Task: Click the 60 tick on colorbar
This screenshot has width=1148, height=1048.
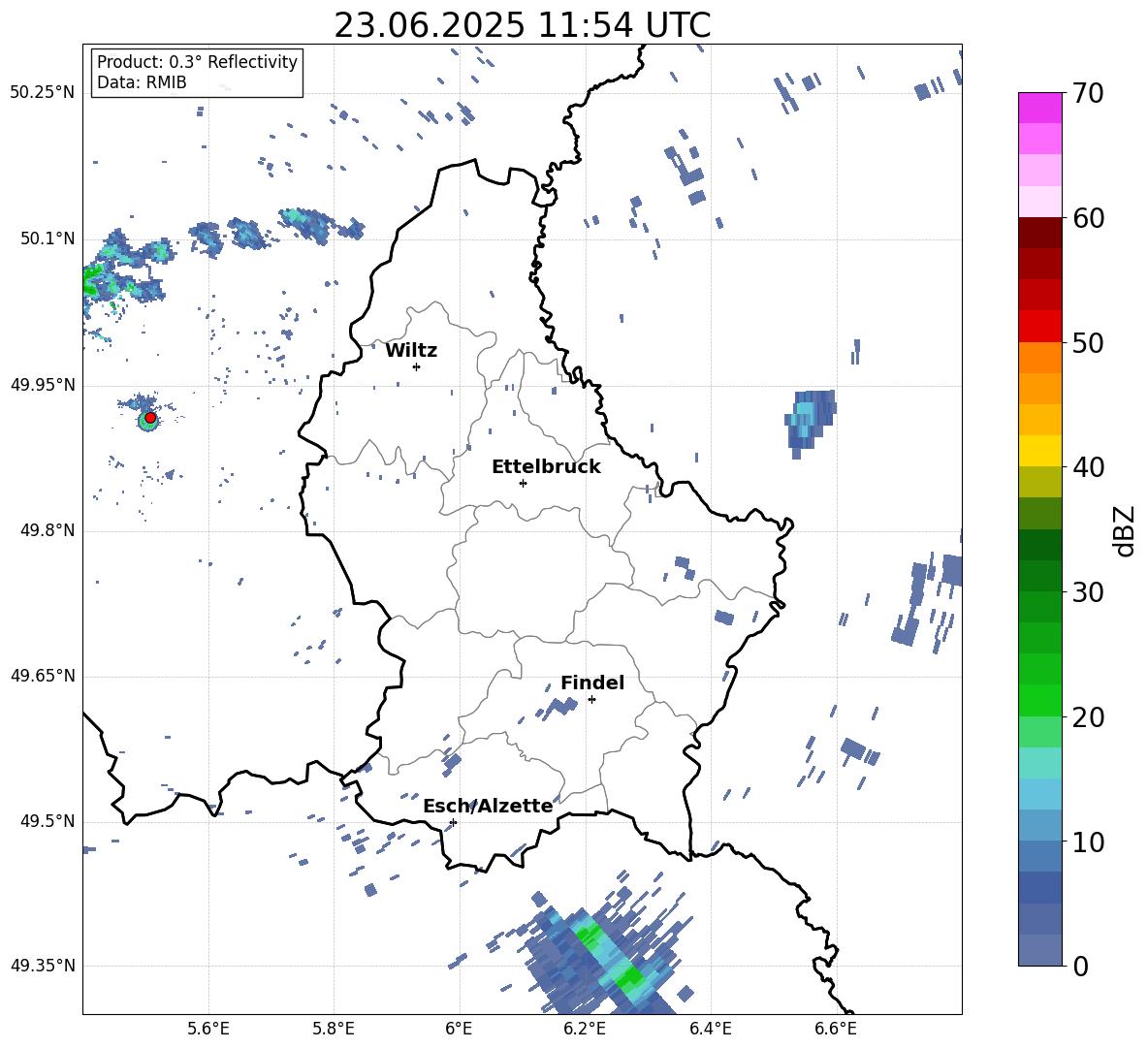Action: click(x=1088, y=218)
